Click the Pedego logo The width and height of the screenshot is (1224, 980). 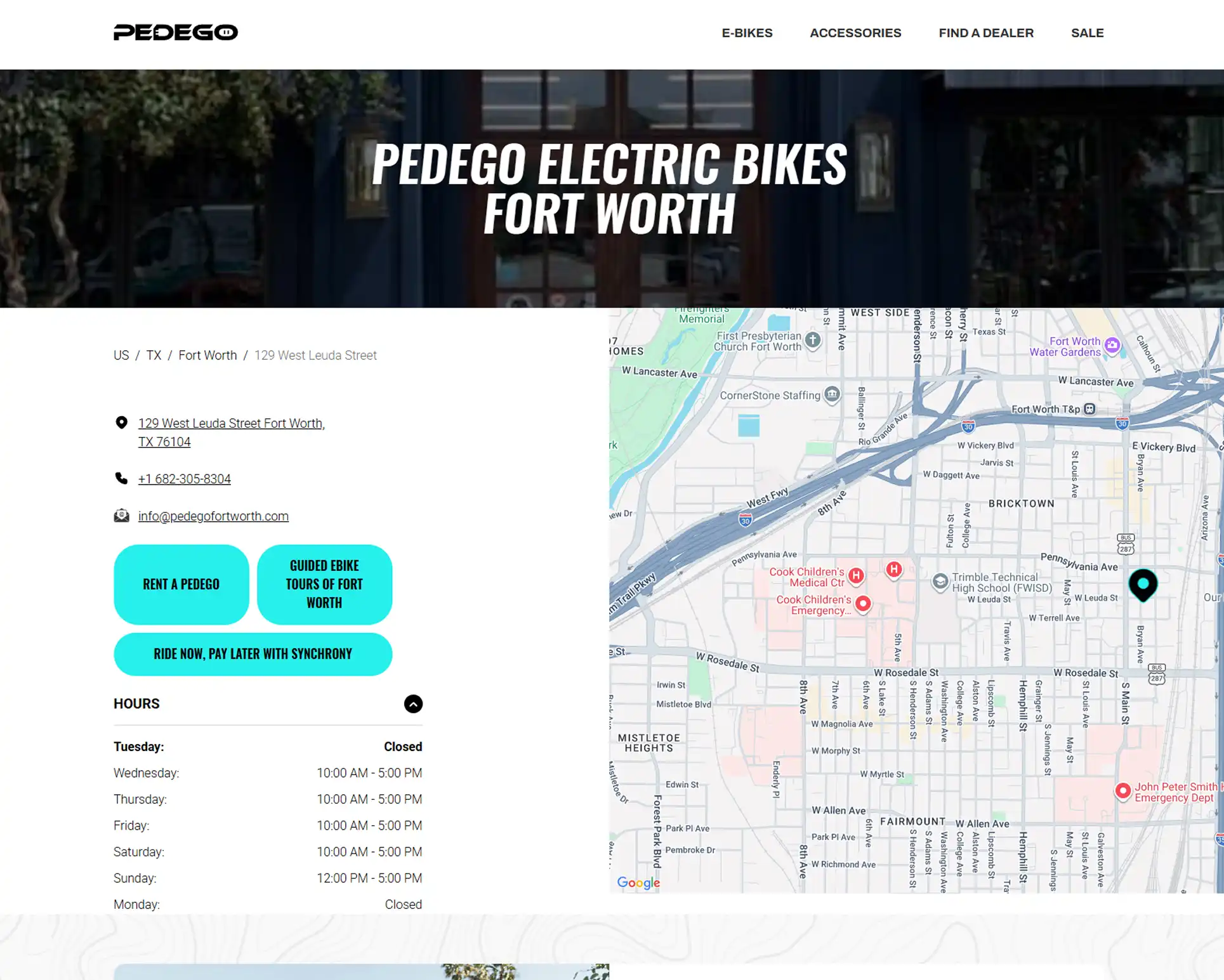tap(176, 32)
